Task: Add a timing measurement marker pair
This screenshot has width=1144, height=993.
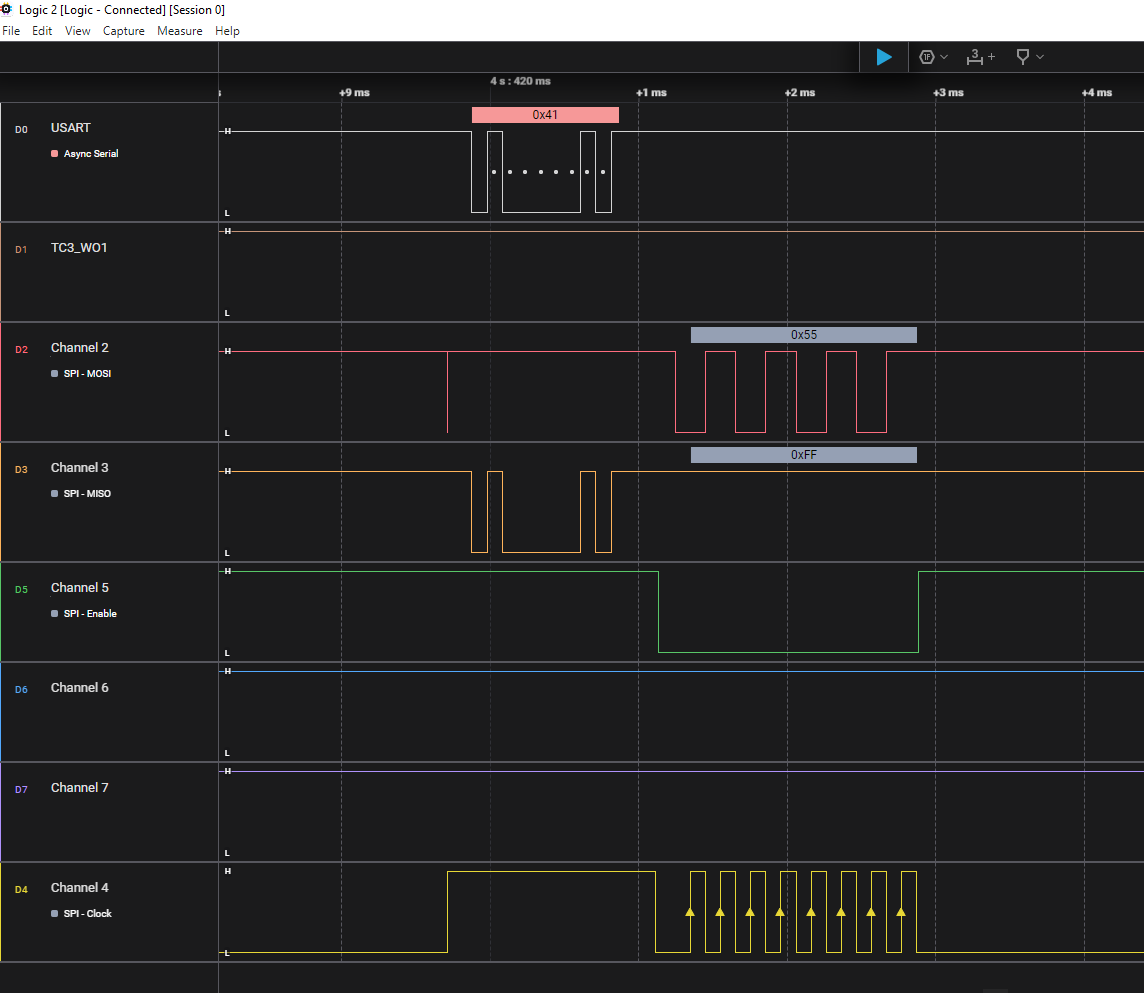Action: pos(980,57)
